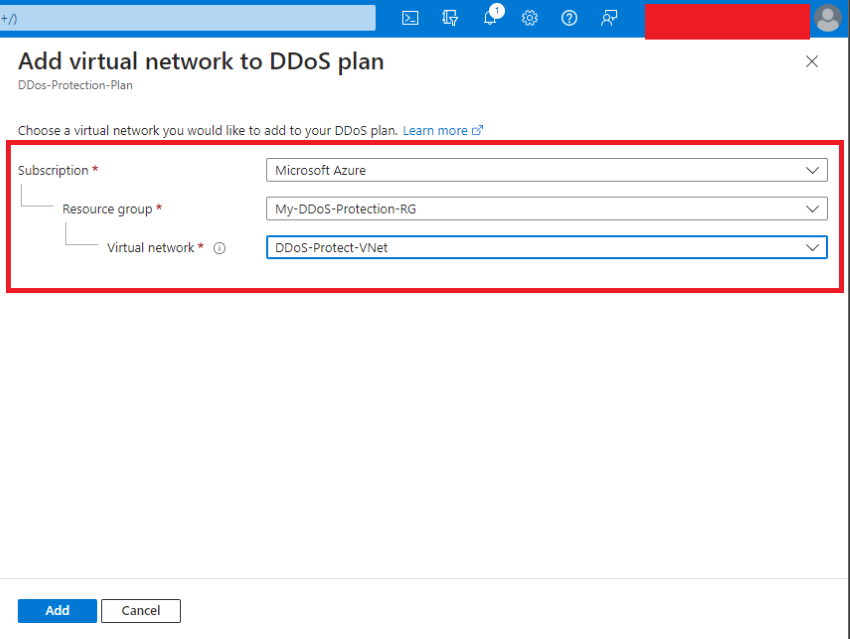The width and height of the screenshot is (850, 639).
Task: Open portal settings with the gear icon
Action: [529, 17]
